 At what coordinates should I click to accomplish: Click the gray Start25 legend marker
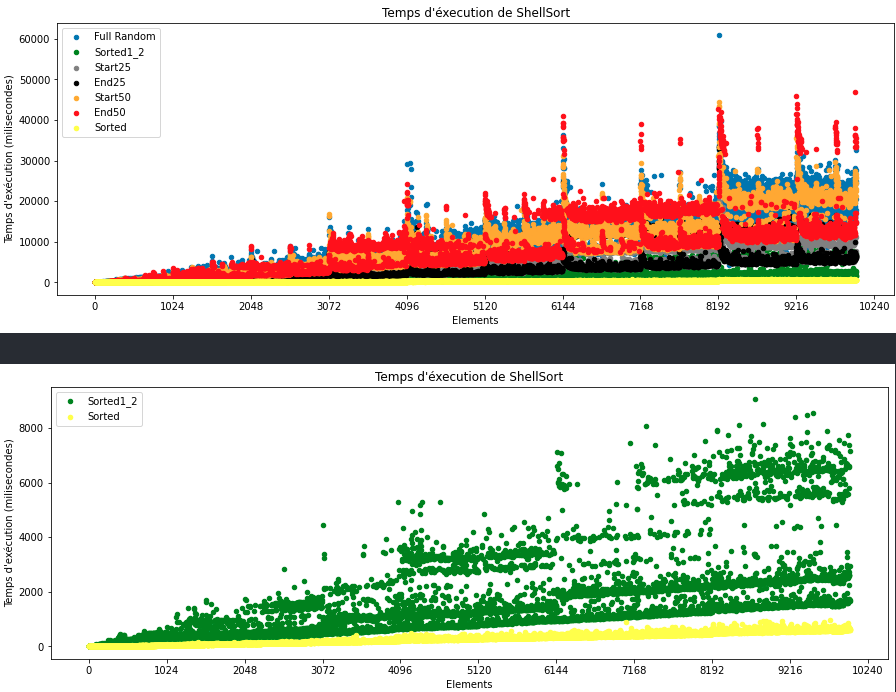pyautogui.click(x=77, y=68)
